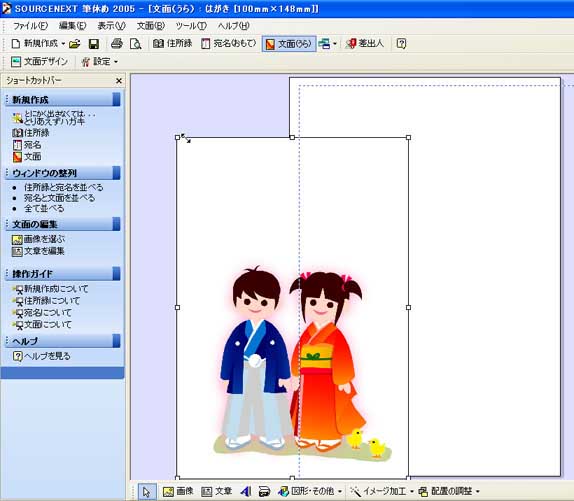
Task: Open guide 文面について
Action: pos(42,324)
